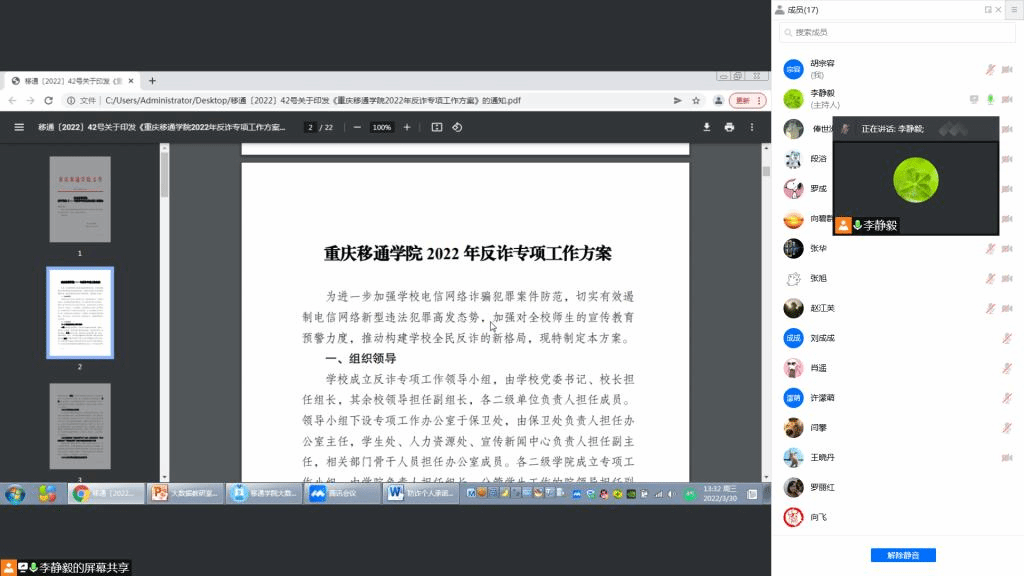Click the rotate counterclockwise icon in PDF toolbar
Viewport: 1024px width, 576px height.
click(x=457, y=127)
